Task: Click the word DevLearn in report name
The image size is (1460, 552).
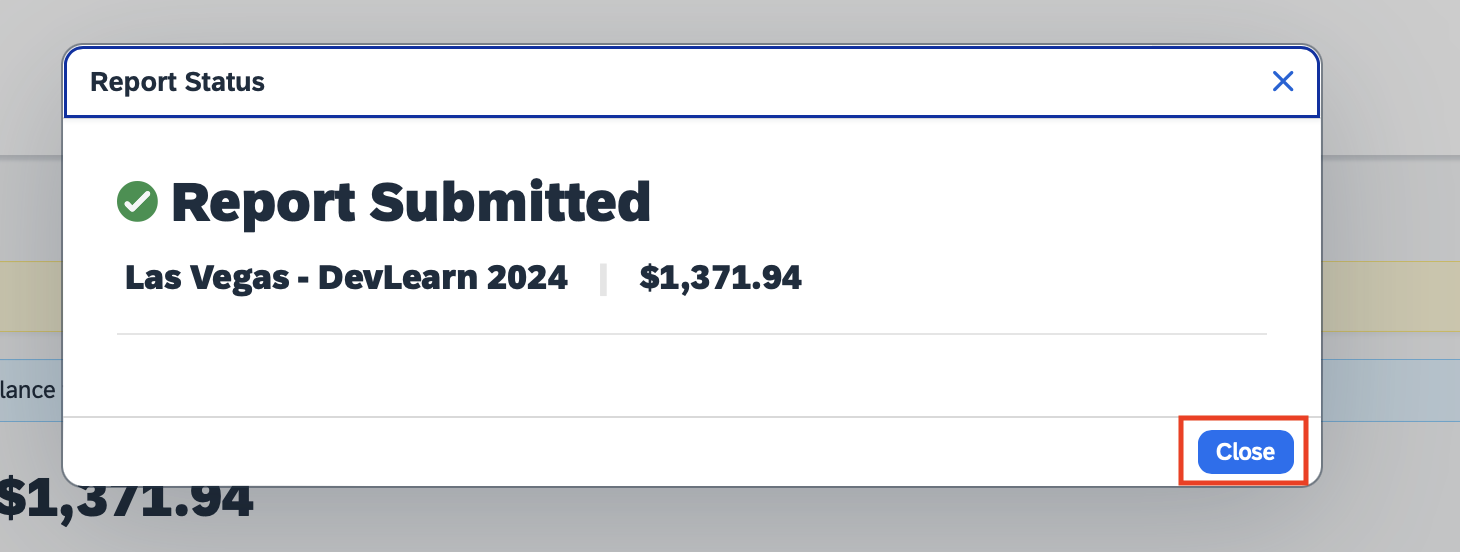Action: click(398, 277)
